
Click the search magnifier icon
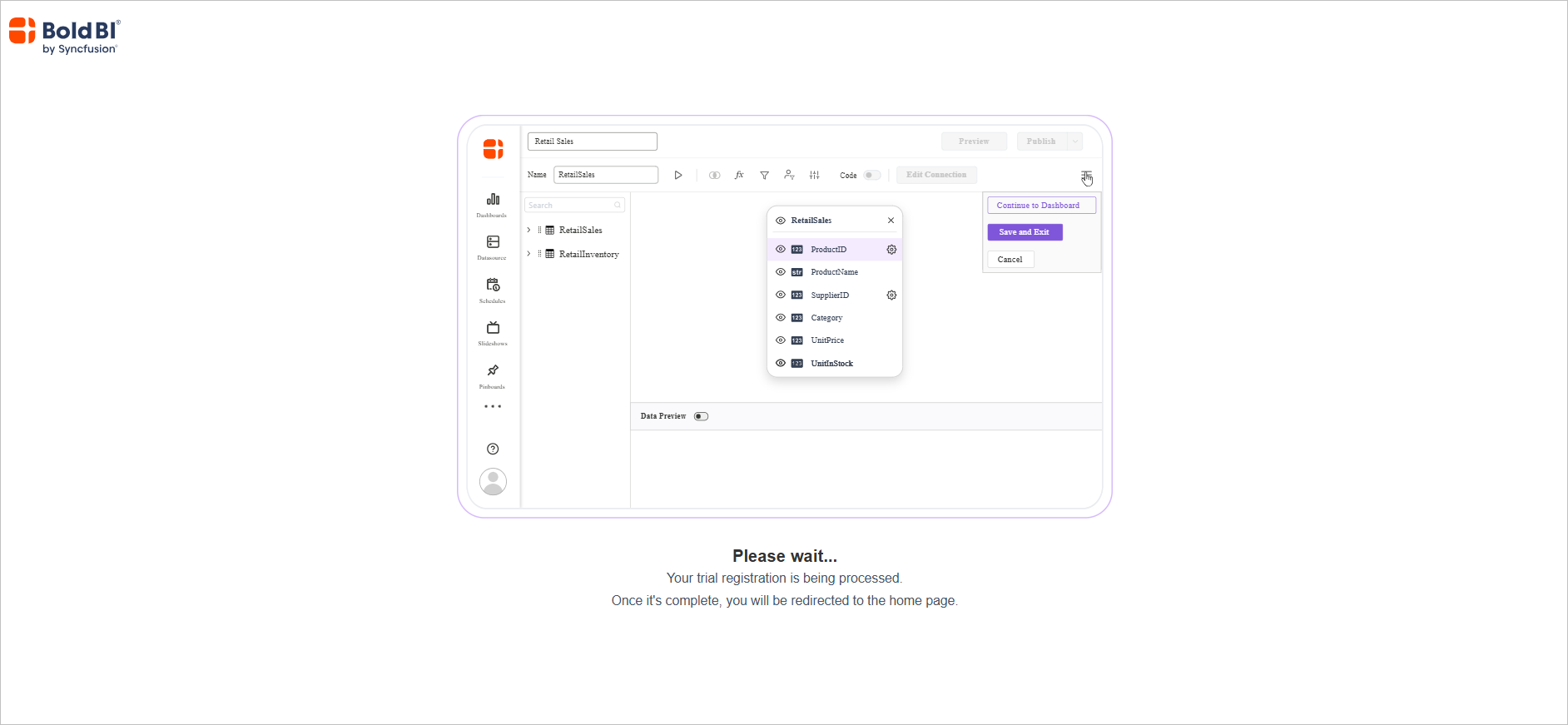(618, 205)
